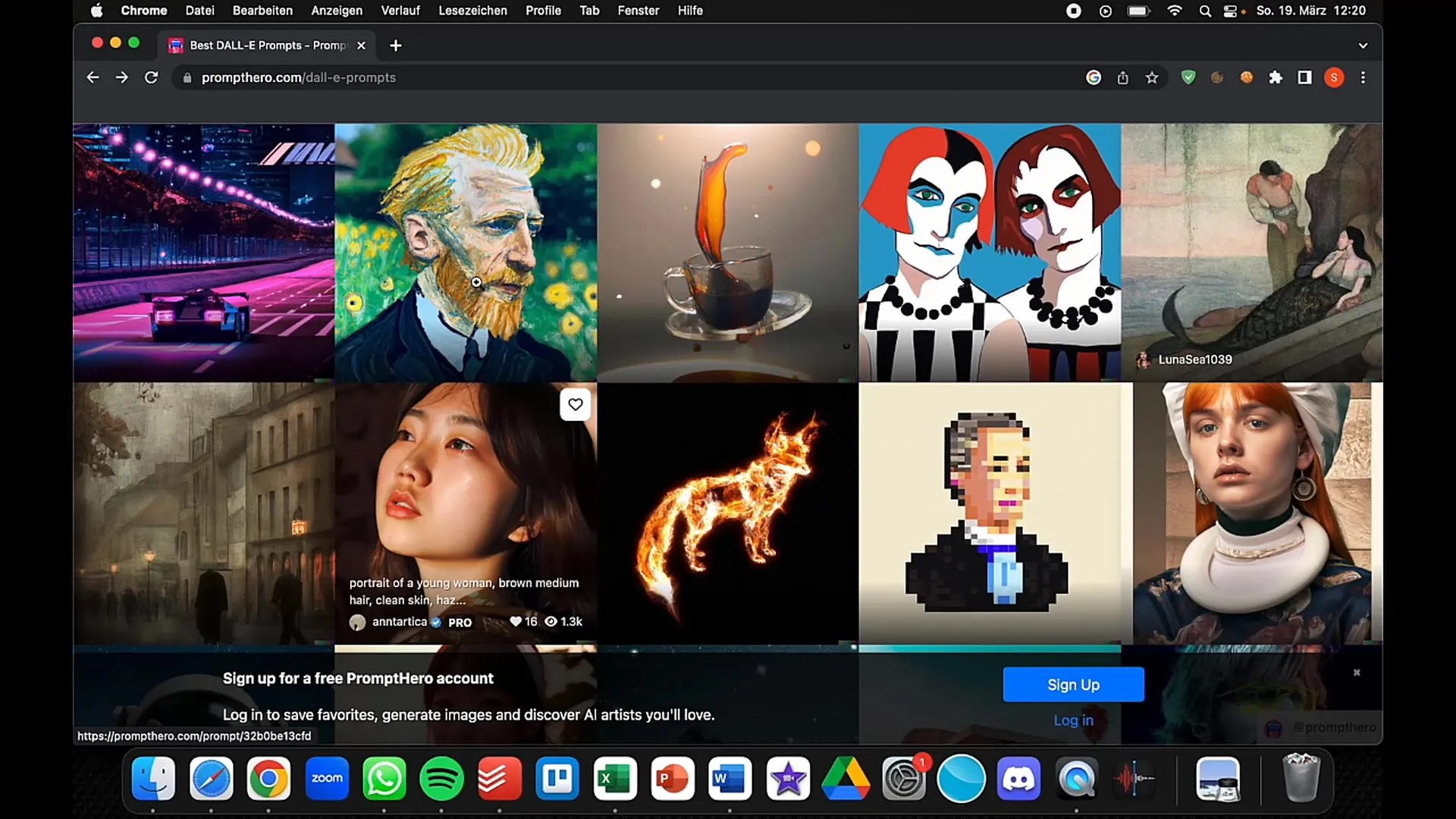Open the foggy old street image
Screen dimensions: 1456x819
tap(204, 513)
